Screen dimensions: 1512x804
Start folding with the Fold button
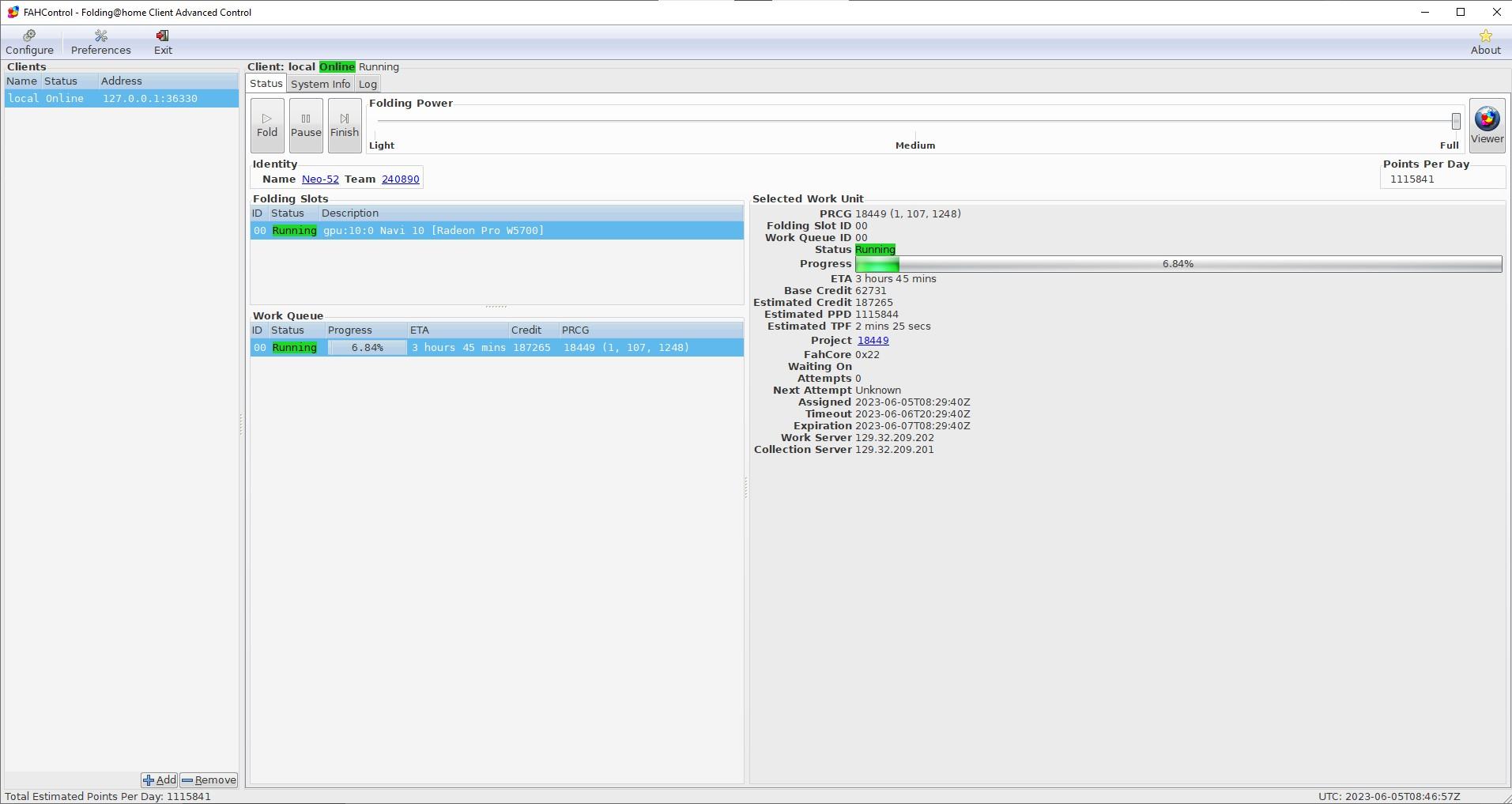267,125
